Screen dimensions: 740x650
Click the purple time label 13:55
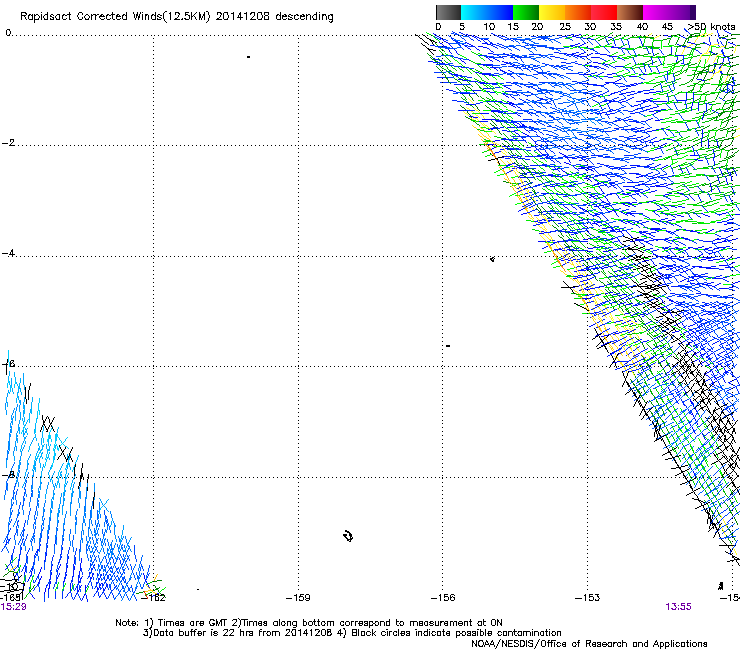(678, 607)
